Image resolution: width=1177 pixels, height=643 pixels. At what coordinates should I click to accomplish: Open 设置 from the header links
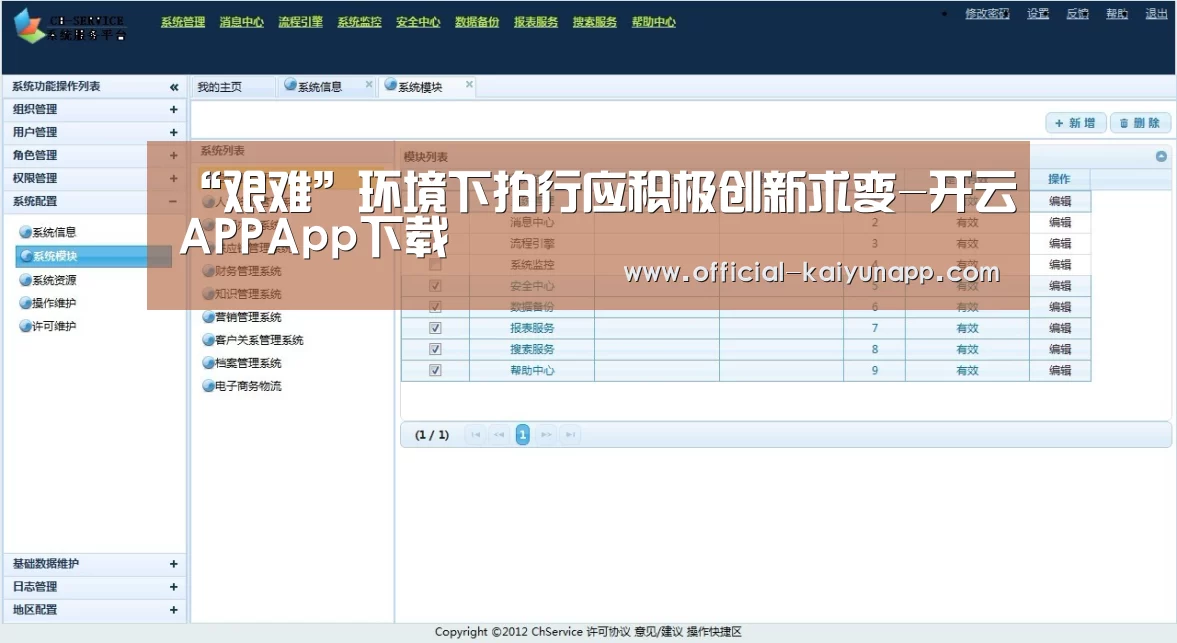click(x=1038, y=14)
